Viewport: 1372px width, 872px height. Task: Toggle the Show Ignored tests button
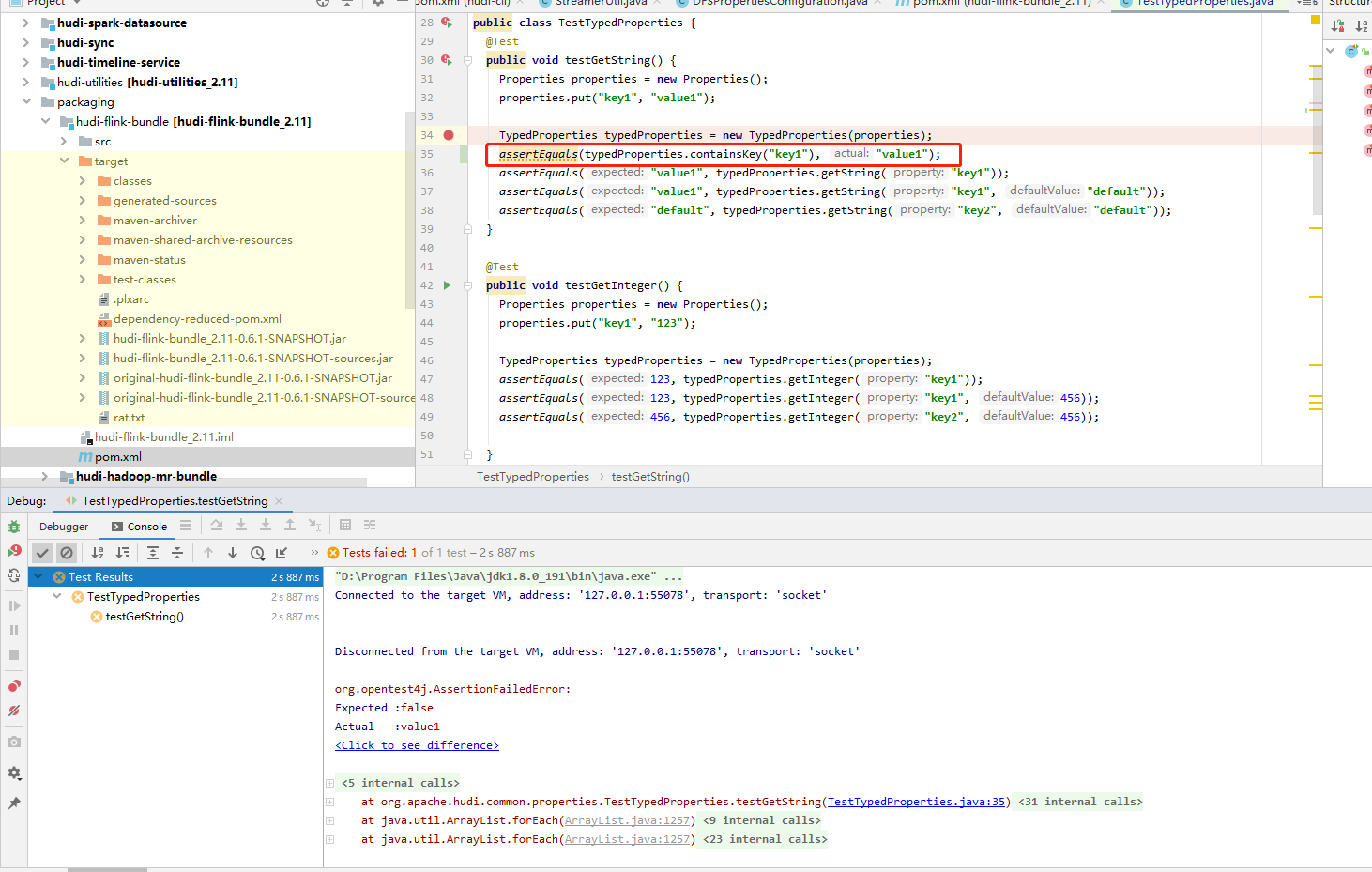coord(67,553)
